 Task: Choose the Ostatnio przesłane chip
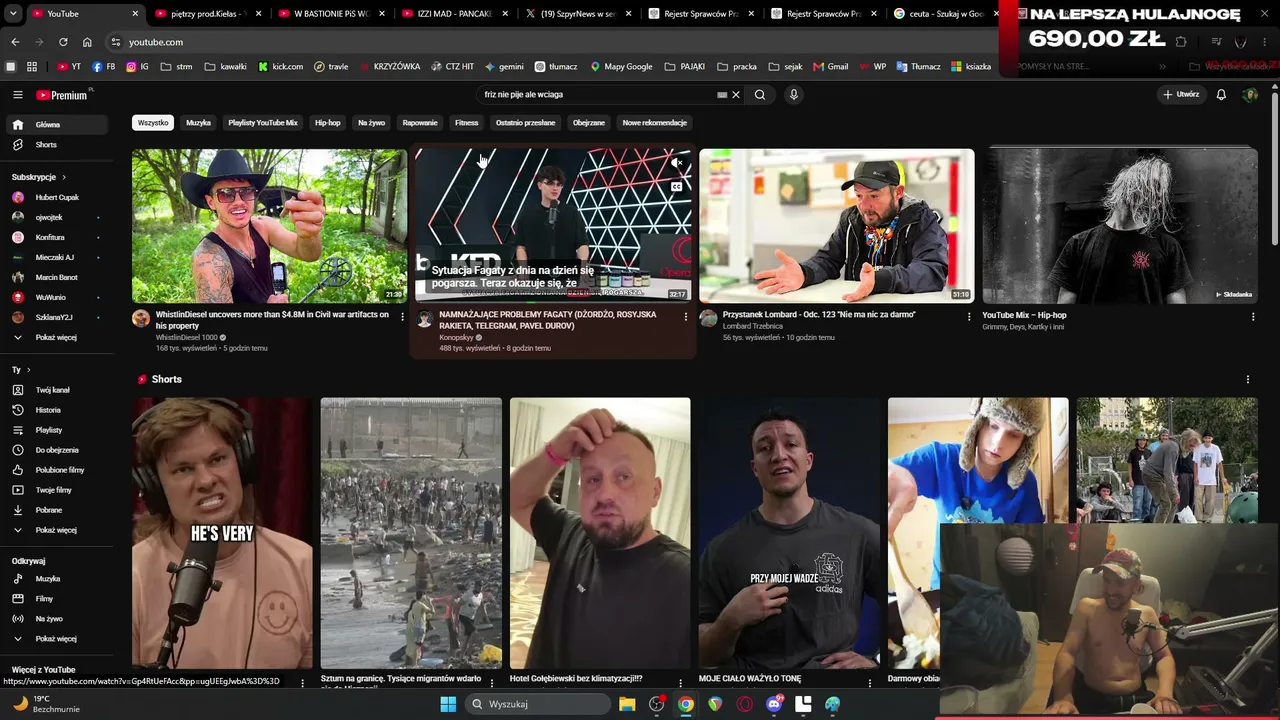click(526, 123)
